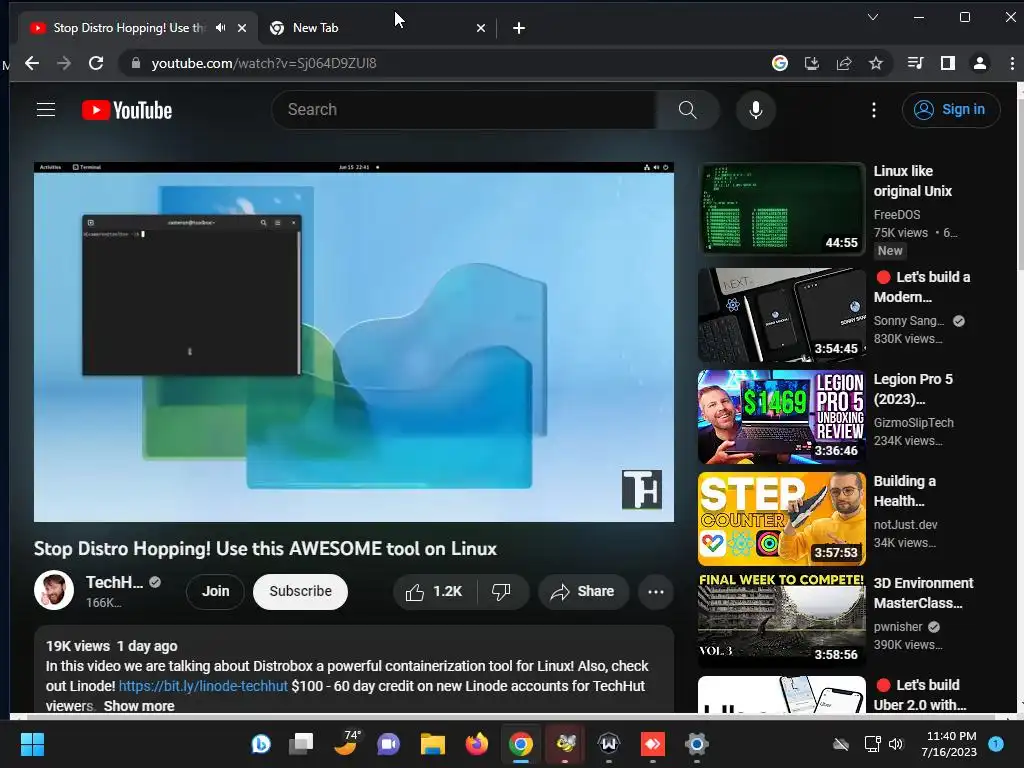Viewport: 1024px width, 768px height.
Task: Open Chrome side panel
Action: [x=948, y=63]
